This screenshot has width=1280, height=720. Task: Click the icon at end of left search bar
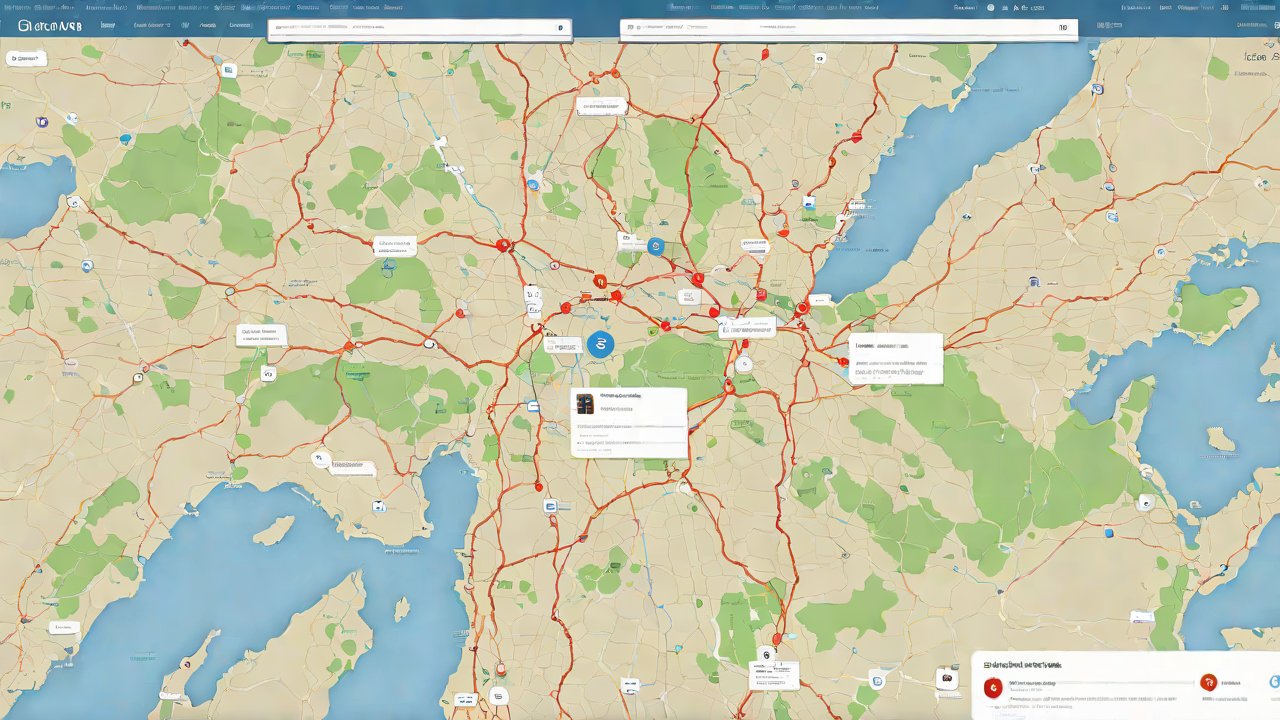pos(560,29)
